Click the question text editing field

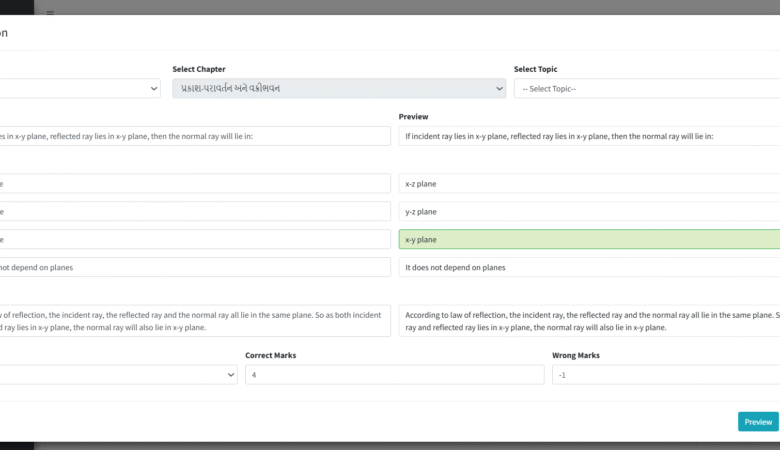(195, 136)
